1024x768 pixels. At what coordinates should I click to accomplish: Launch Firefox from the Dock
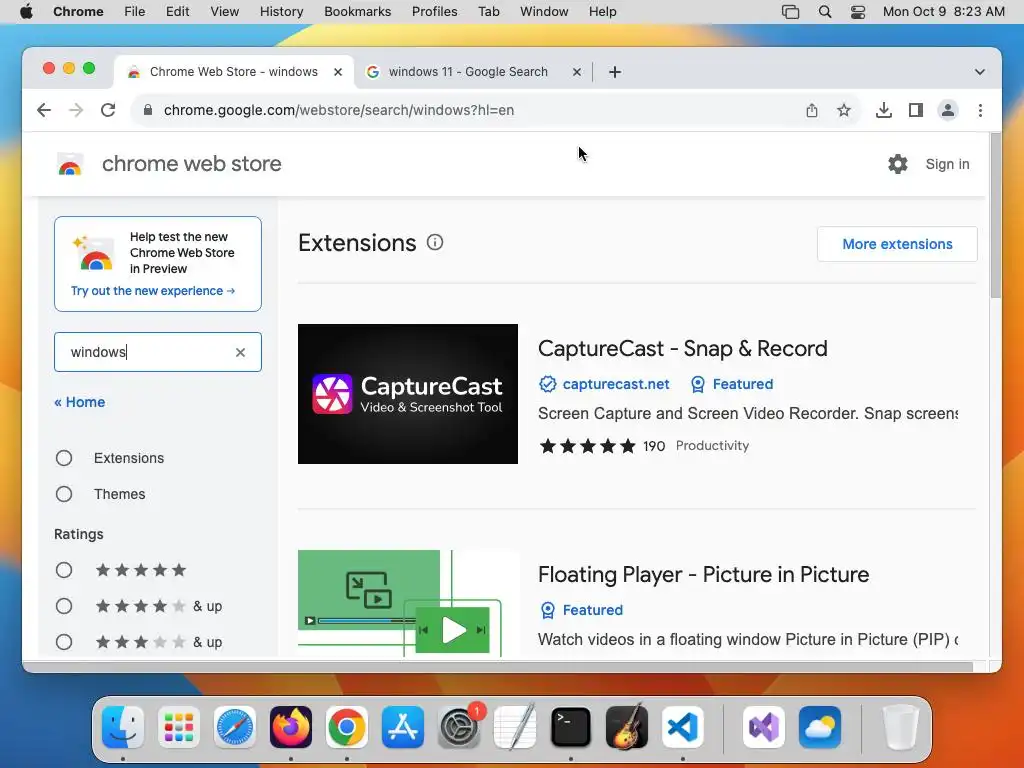[x=291, y=727]
